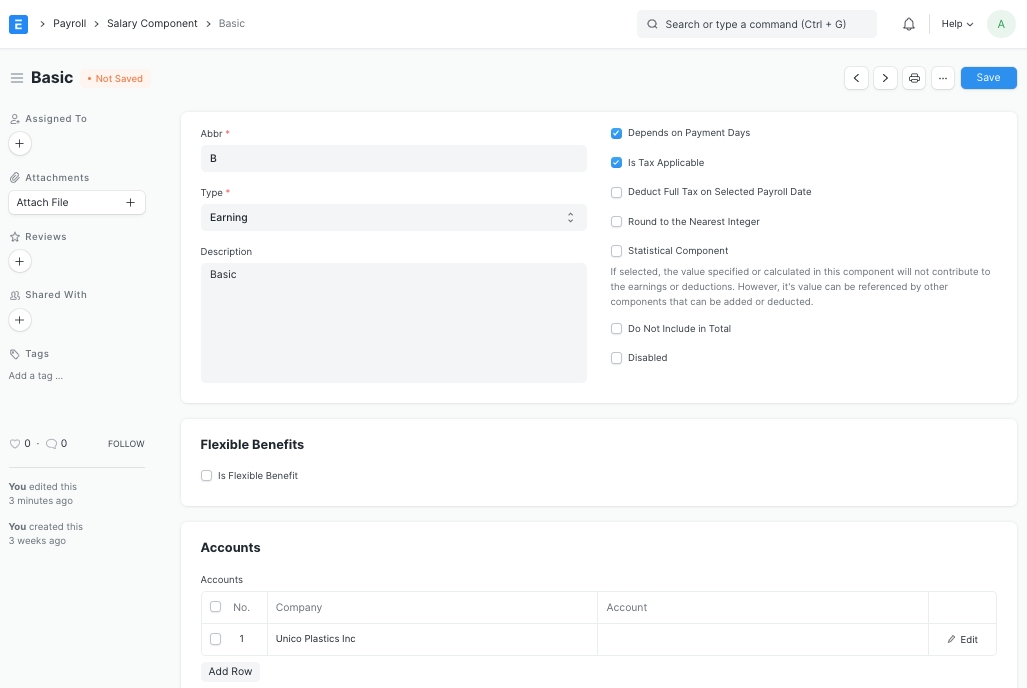The height and width of the screenshot is (688, 1027).
Task: Uncheck Depends on Payment Days
Action: [x=617, y=133]
